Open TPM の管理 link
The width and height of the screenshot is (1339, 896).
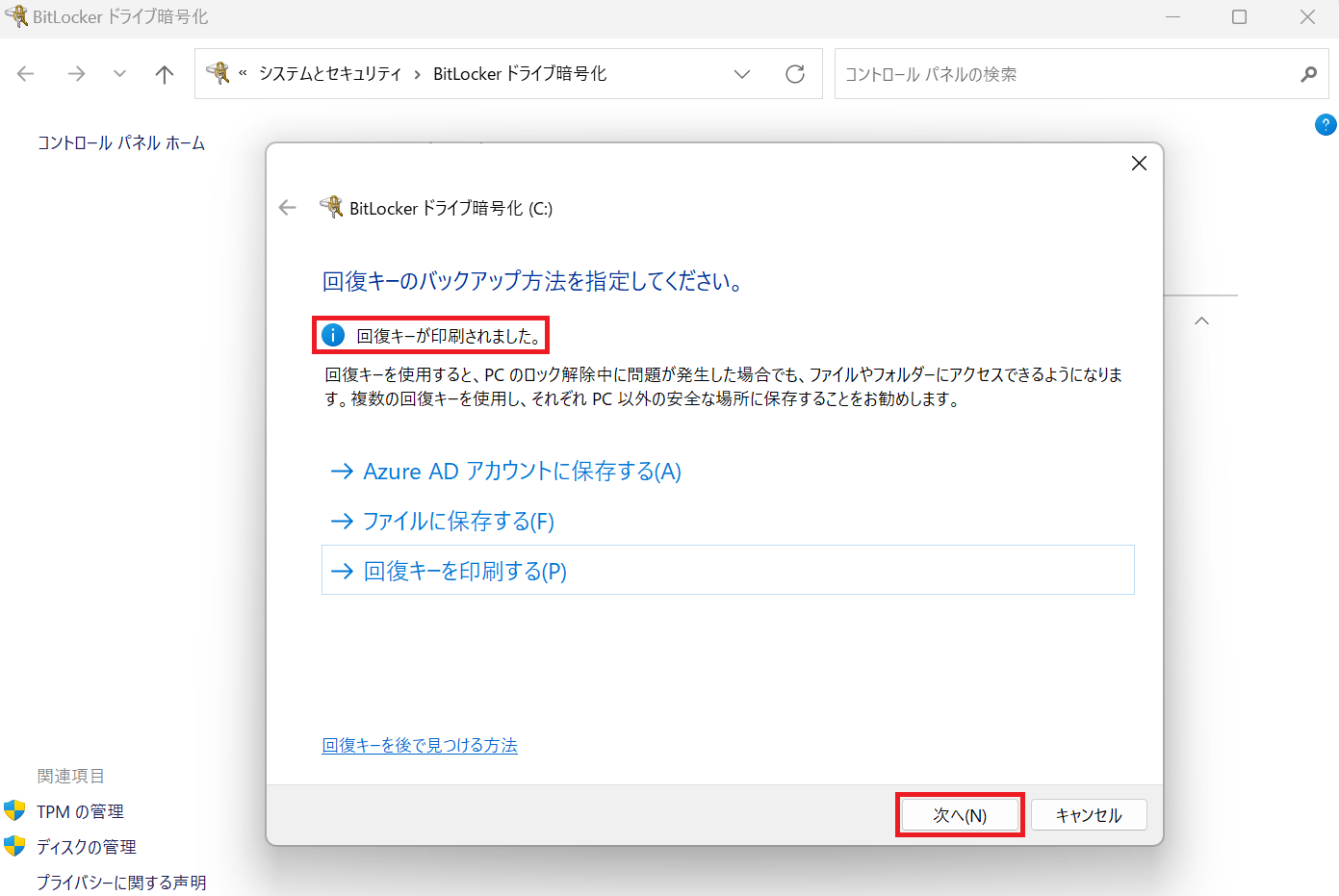click(x=81, y=811)
